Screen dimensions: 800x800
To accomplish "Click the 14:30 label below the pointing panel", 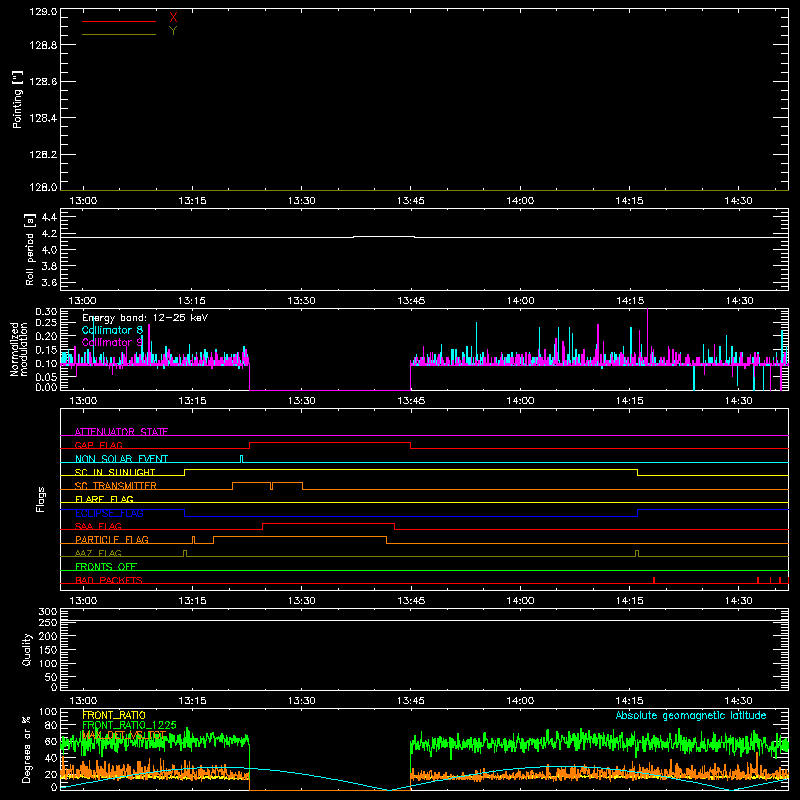I will tap(738, 201).
